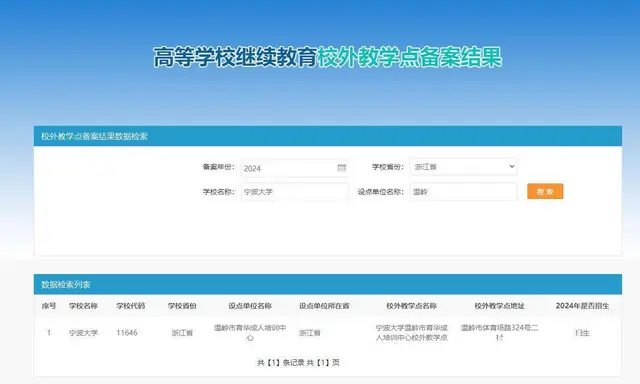Click the 备案年份 label
640x384 pixels.
(x=219, y=167)
